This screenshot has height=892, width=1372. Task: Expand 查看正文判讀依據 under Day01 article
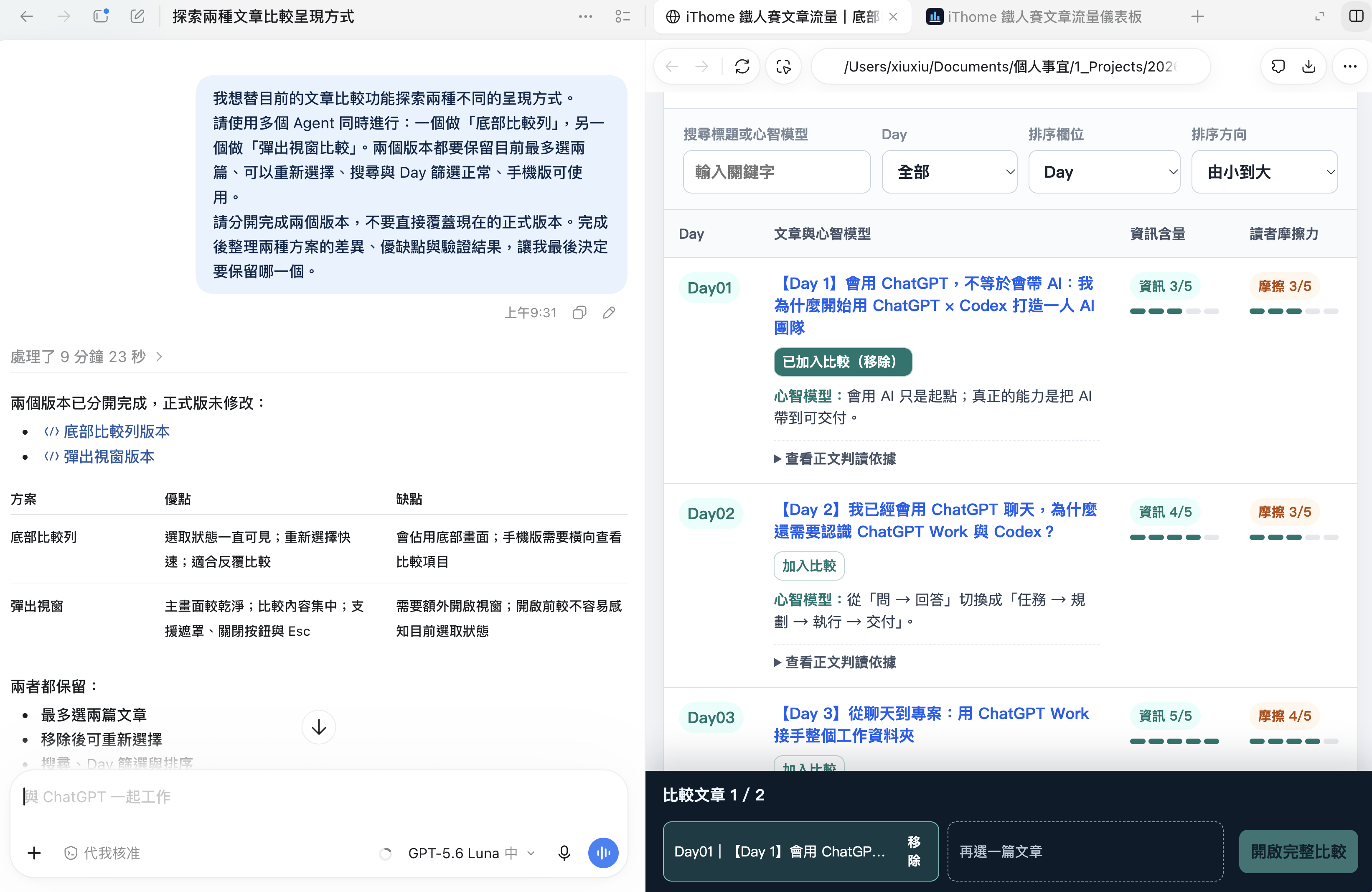pyautogui.click(x=835, y=459)
